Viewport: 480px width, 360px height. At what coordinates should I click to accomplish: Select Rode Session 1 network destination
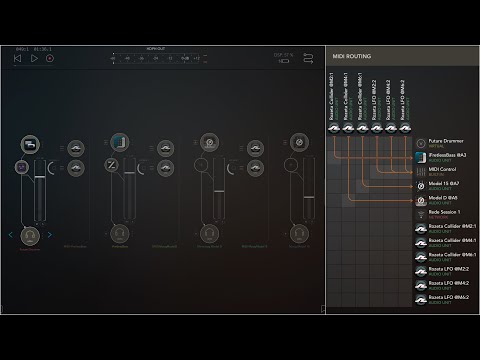pyautogui.click(x=446, y=215)
